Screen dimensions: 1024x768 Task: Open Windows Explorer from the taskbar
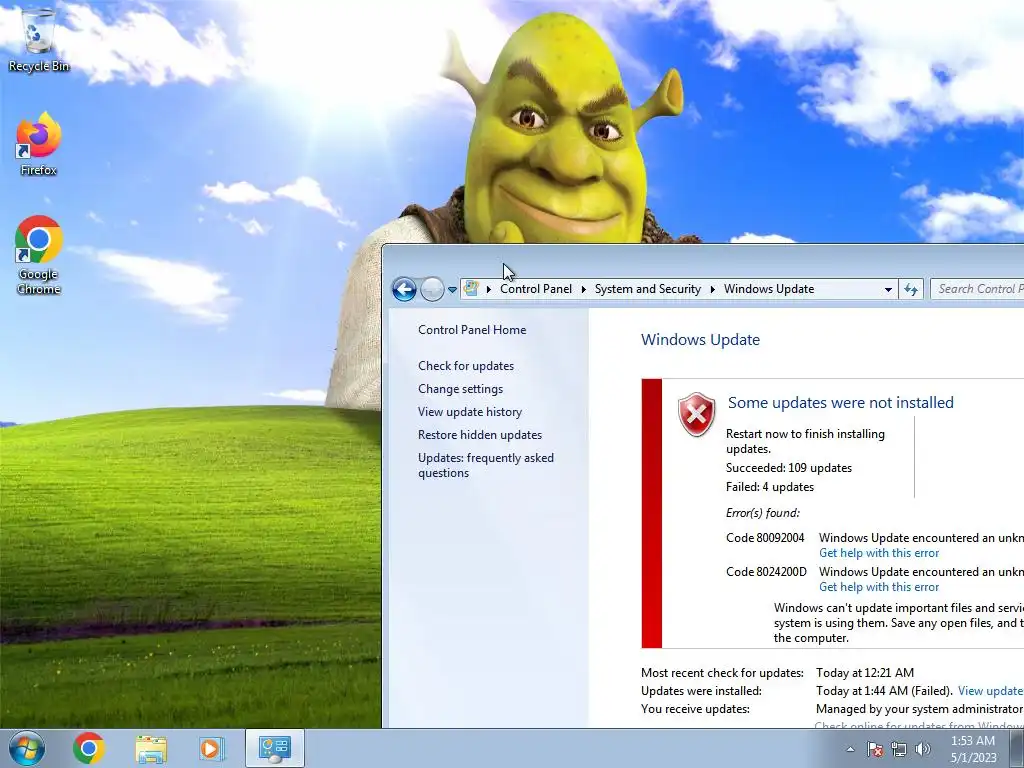click(151, 748)
